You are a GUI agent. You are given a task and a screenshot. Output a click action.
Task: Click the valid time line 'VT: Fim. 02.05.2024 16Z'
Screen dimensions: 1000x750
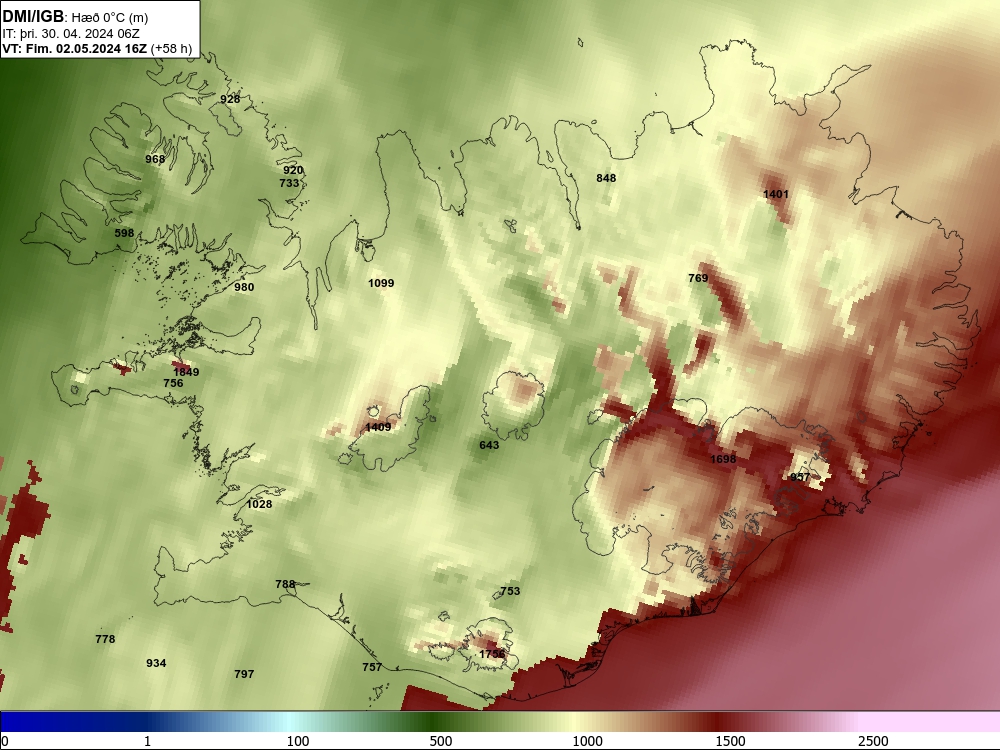click(x=75, y=49)
